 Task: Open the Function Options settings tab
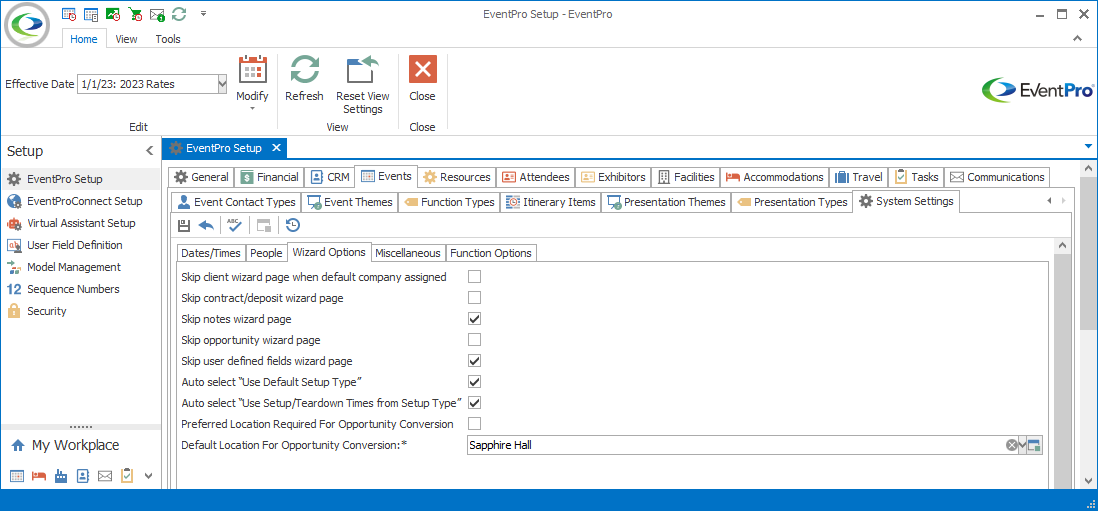tap(492, 253)
